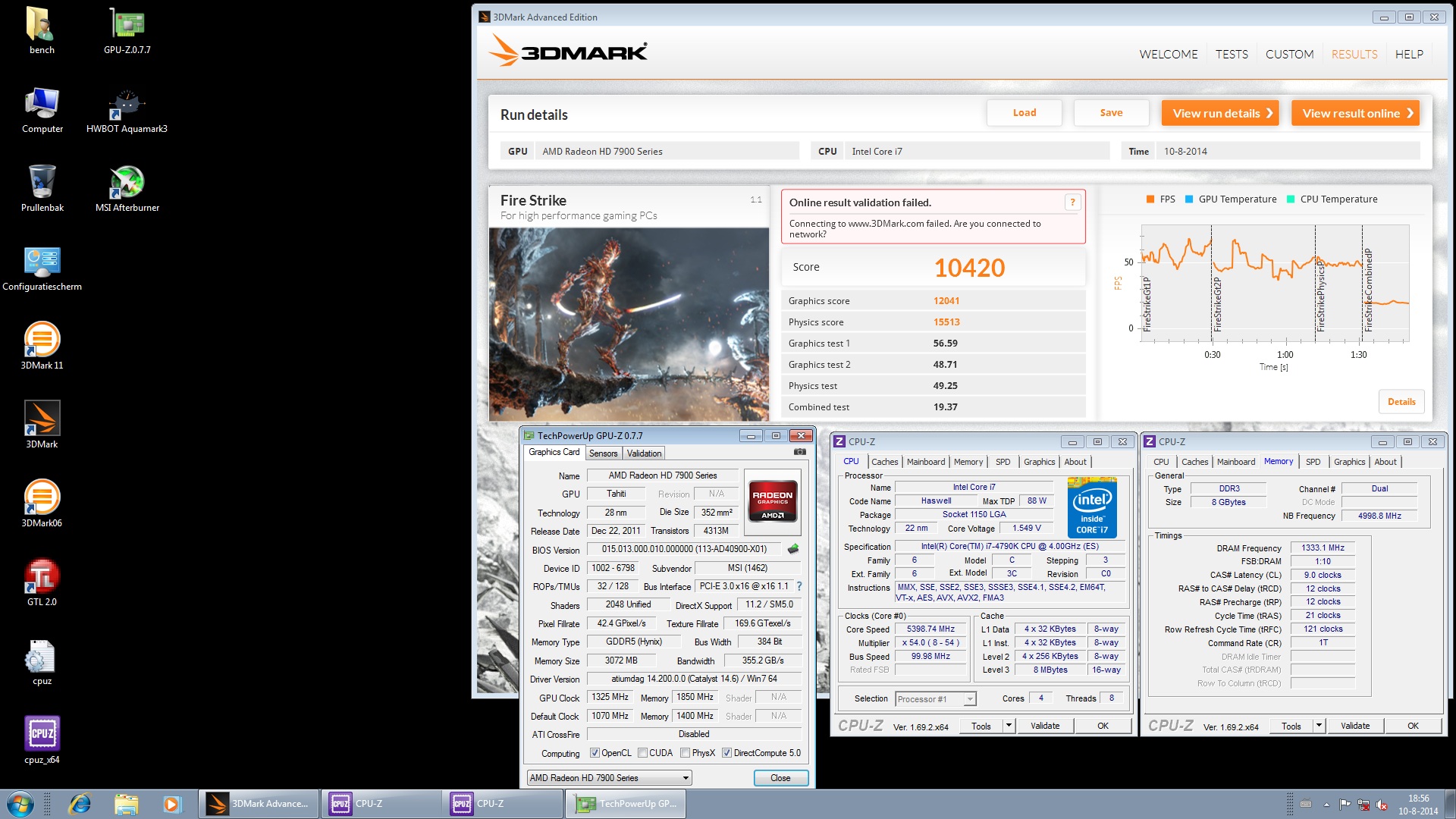Launch HWBOT Aquamark3 shortcut

(127, 110)
